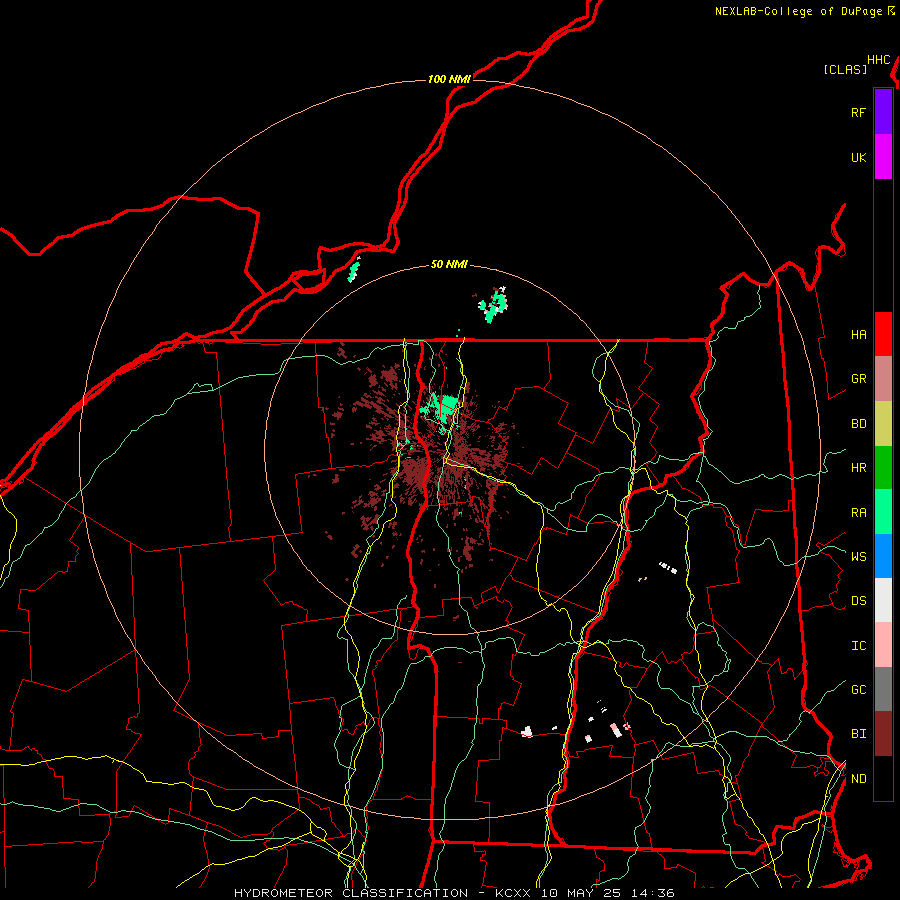Click the 'GR' legend label
Image resolution: width=900 pixels, height=900 pixels.
tap(858, 379)
